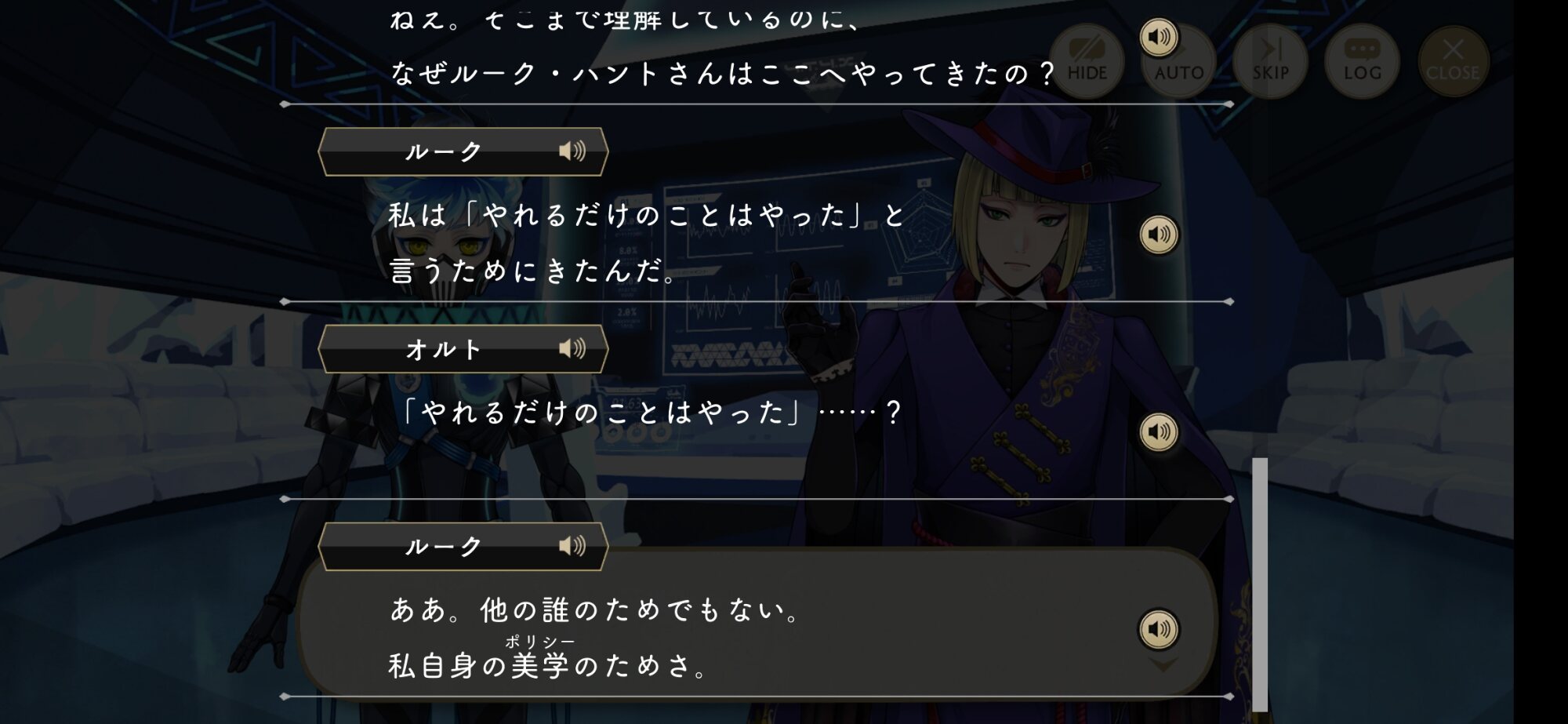Play voice for オルト's reply line
This screenshot has width=1568, height=724.
1159,432
